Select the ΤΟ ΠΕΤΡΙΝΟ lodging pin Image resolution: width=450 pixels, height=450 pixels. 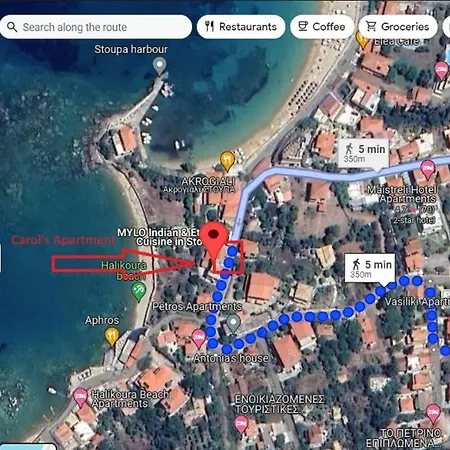point(433,413)
